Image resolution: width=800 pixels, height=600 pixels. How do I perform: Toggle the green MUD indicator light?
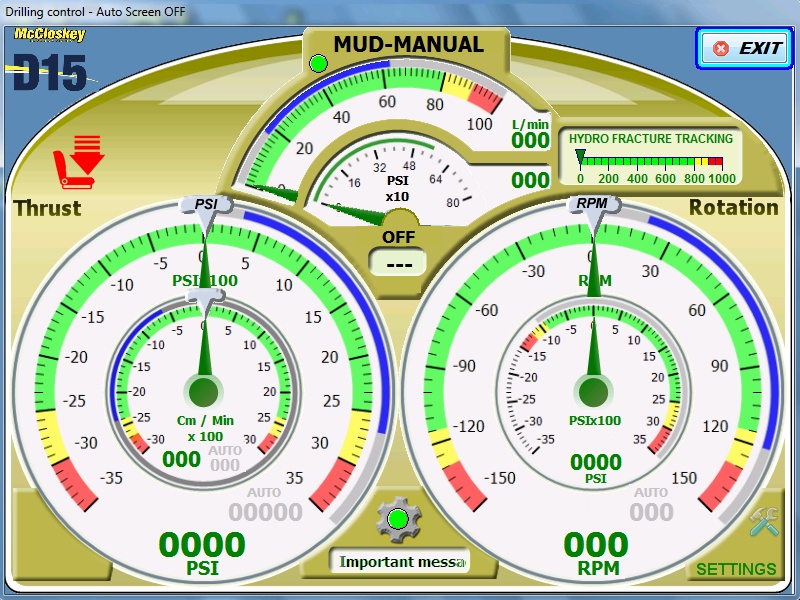point(319,64)
